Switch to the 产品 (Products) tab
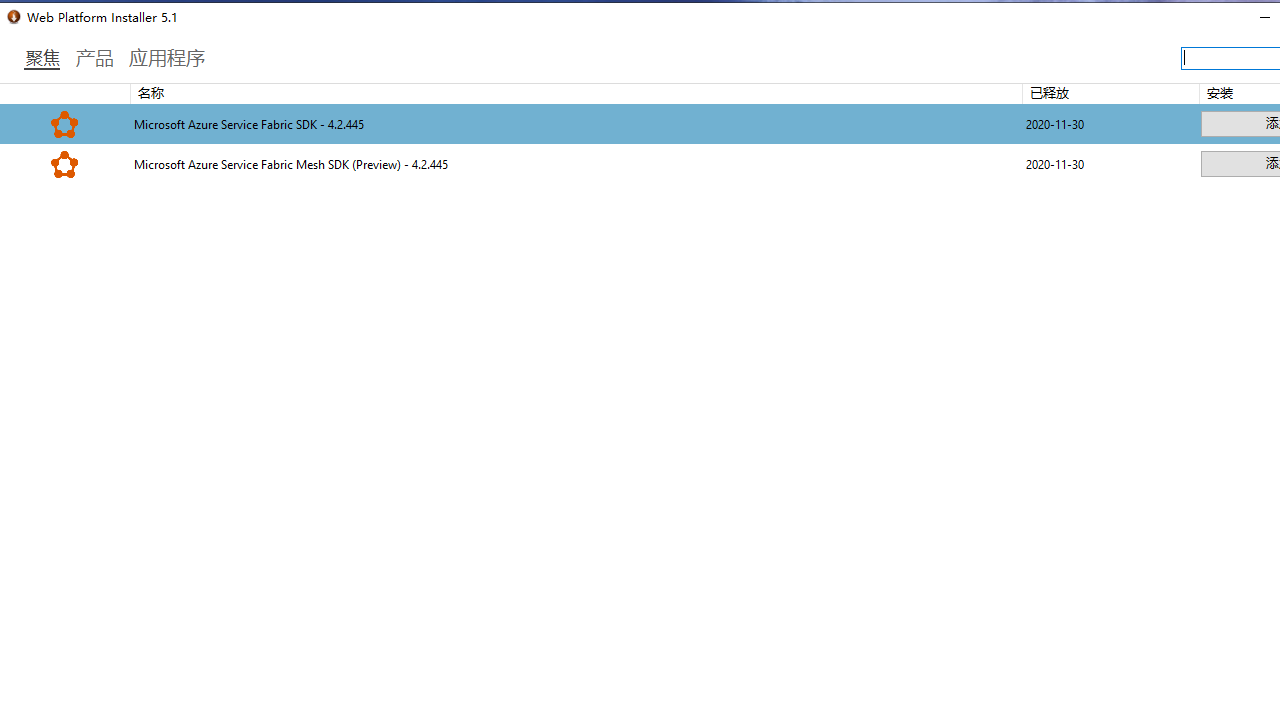This screenshot has height=720, width=1280. point(95,58)
